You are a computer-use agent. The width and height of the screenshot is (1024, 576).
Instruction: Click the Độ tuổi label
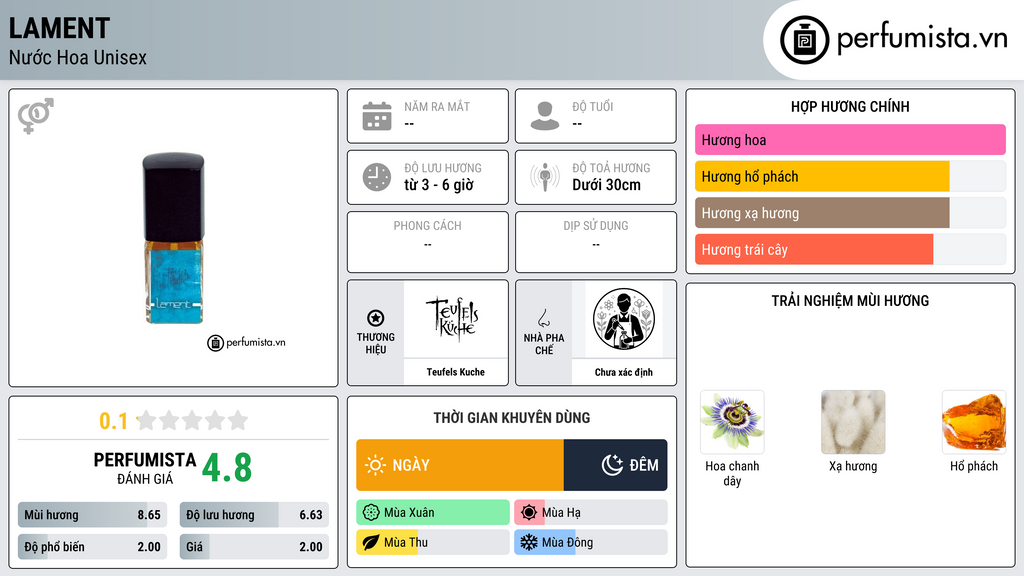[x=593, y=106]
